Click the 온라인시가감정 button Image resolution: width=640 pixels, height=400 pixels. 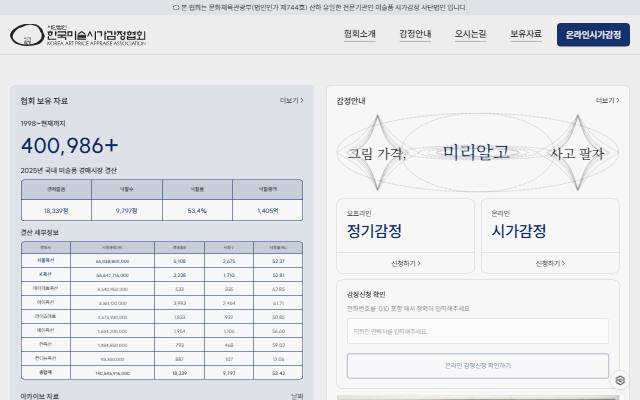[x=593, y=35]
